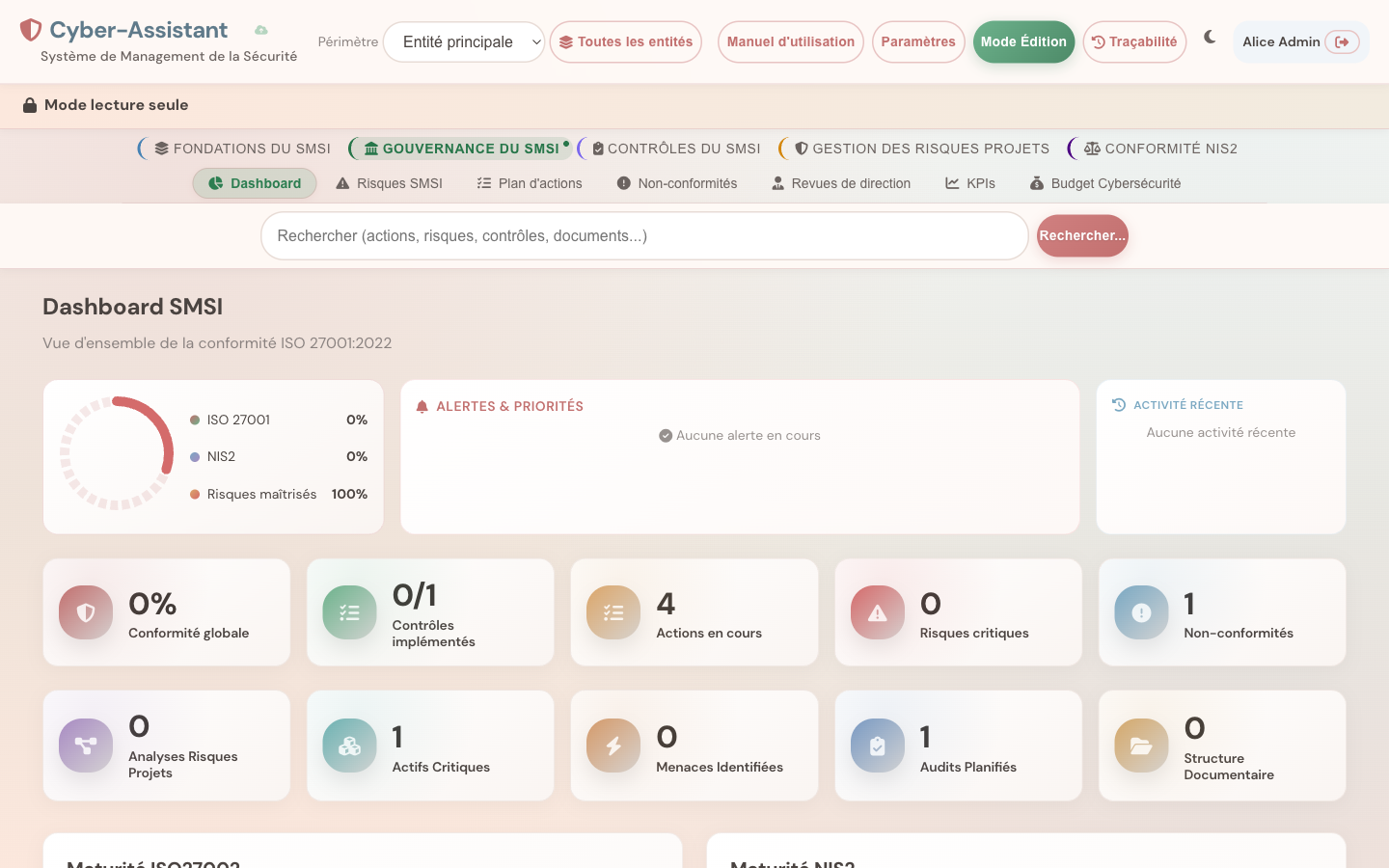Click the folder icon on Structure Documentaire card
This screenshot has height=868, width=1389.
pos(1141,746)
